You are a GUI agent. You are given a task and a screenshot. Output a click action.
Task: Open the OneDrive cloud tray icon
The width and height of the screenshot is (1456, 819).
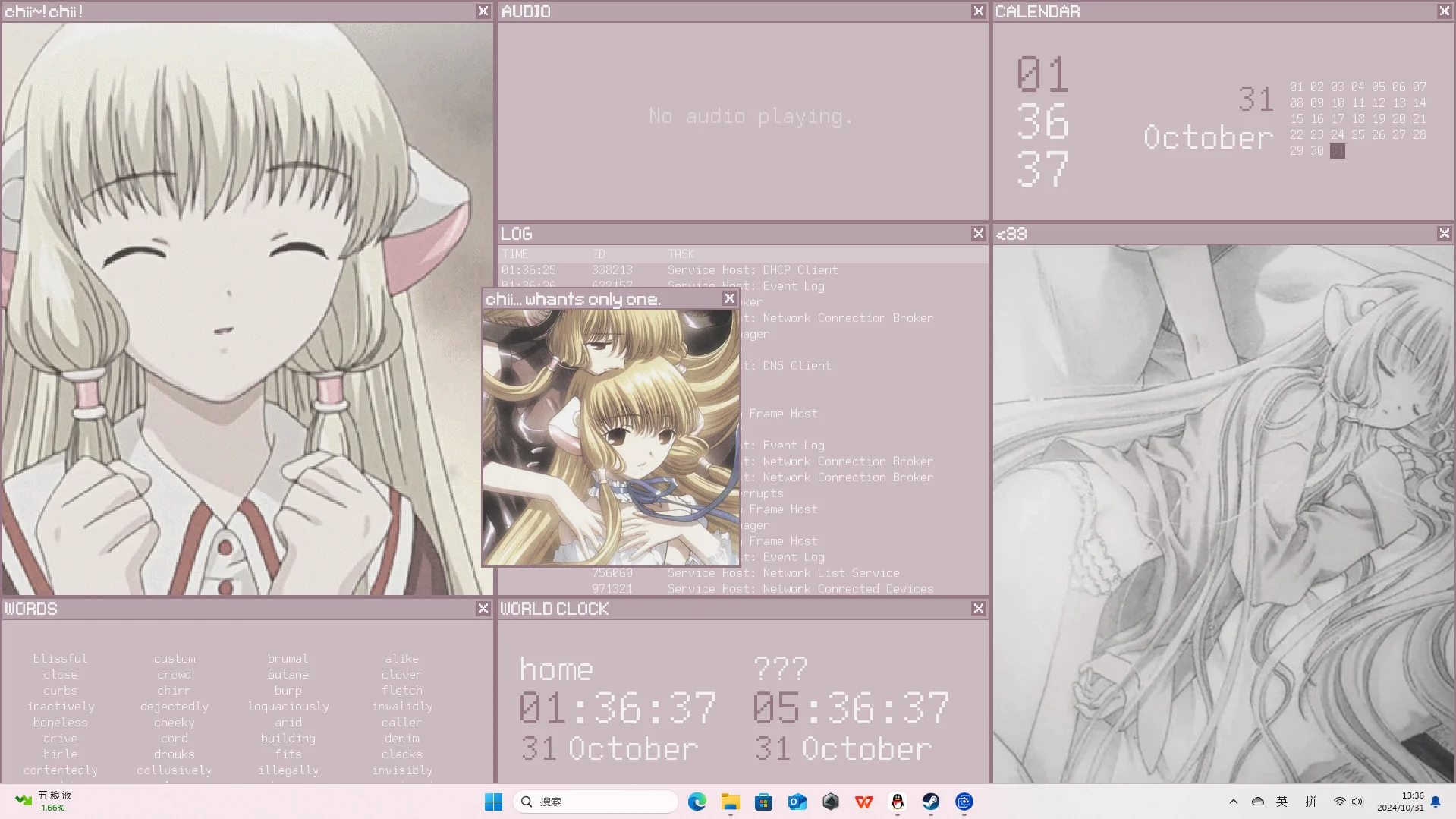coord(1257,802)
